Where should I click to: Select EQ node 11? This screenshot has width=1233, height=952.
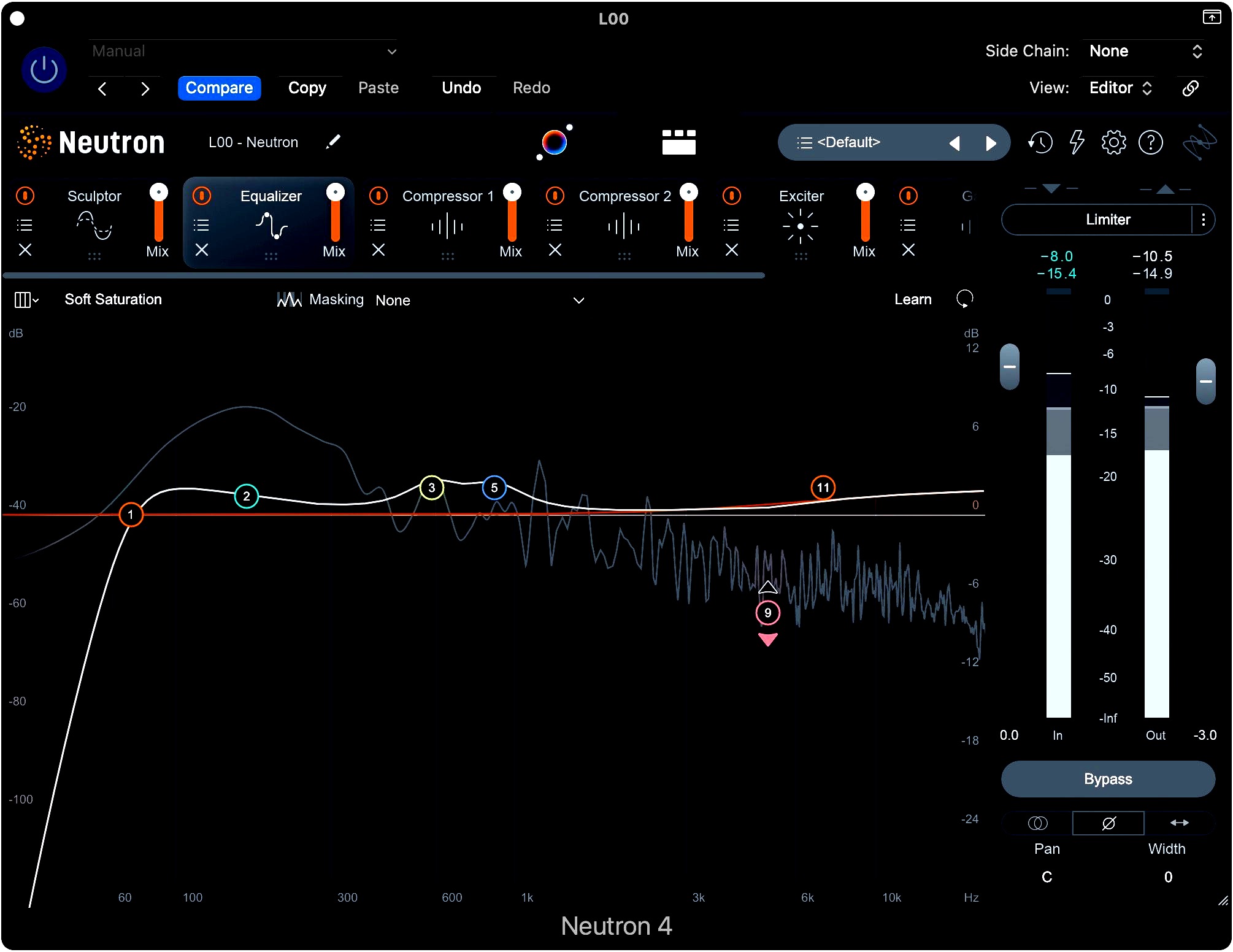(823, 488)
